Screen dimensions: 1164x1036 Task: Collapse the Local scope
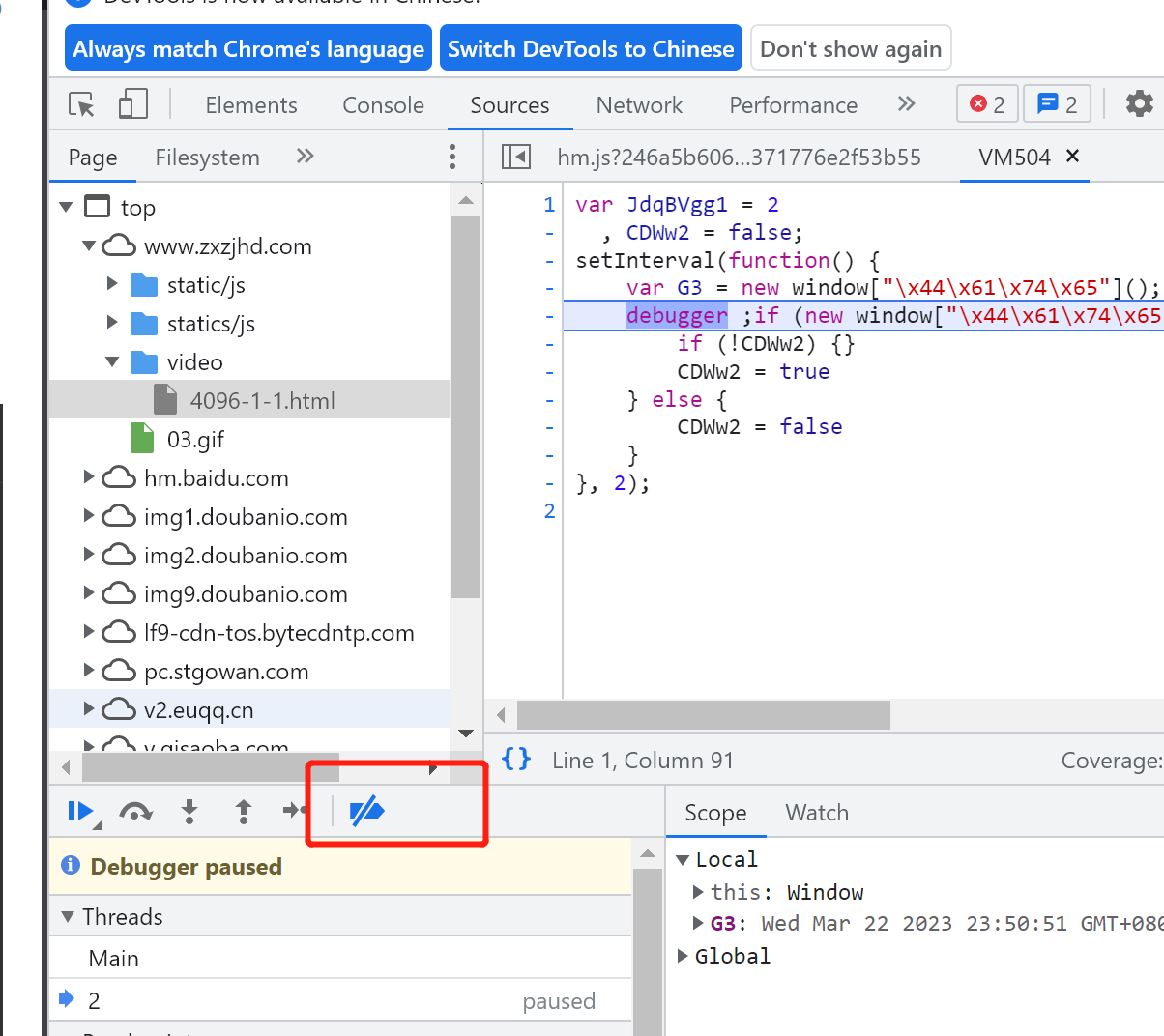(683, 859)
